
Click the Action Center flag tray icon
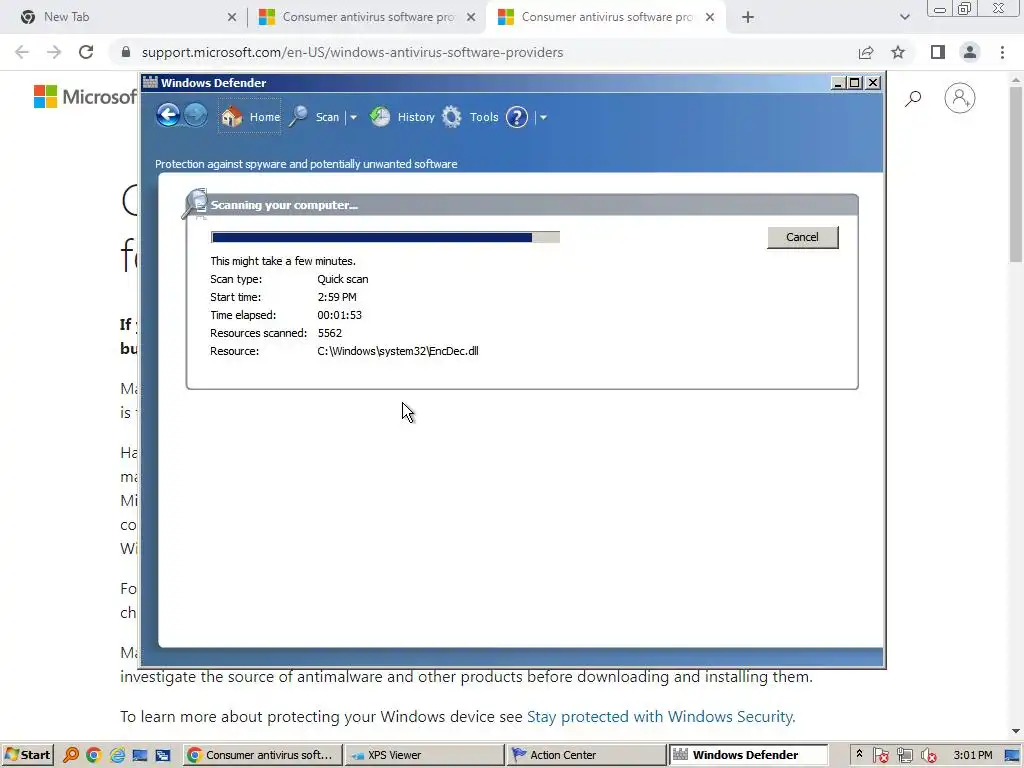coord(880,756)
